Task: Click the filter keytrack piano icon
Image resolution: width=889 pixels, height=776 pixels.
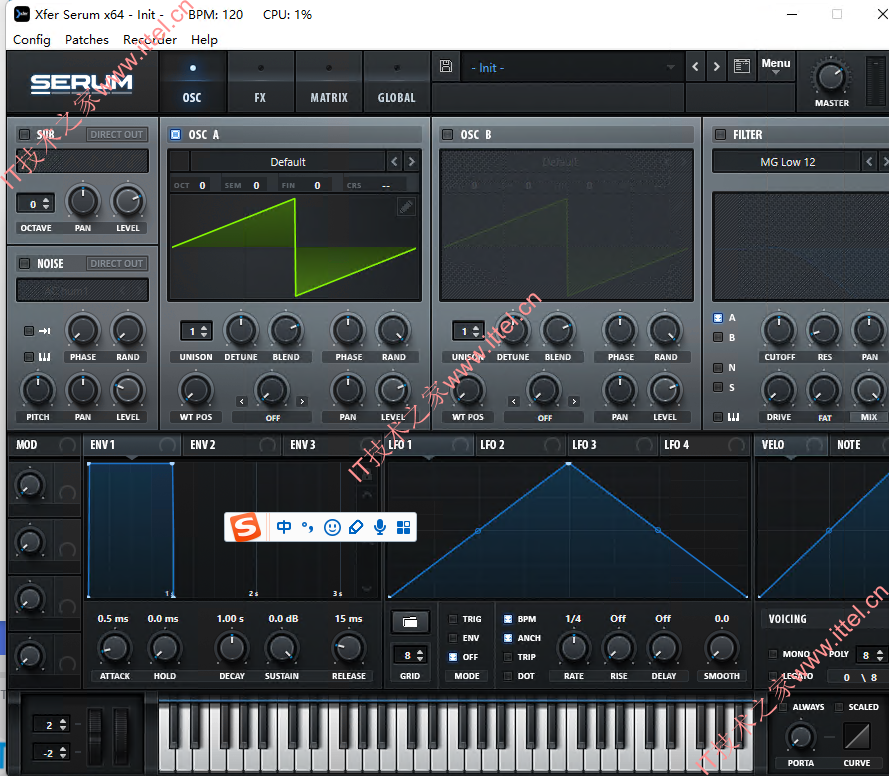Action: click(733, 417)
